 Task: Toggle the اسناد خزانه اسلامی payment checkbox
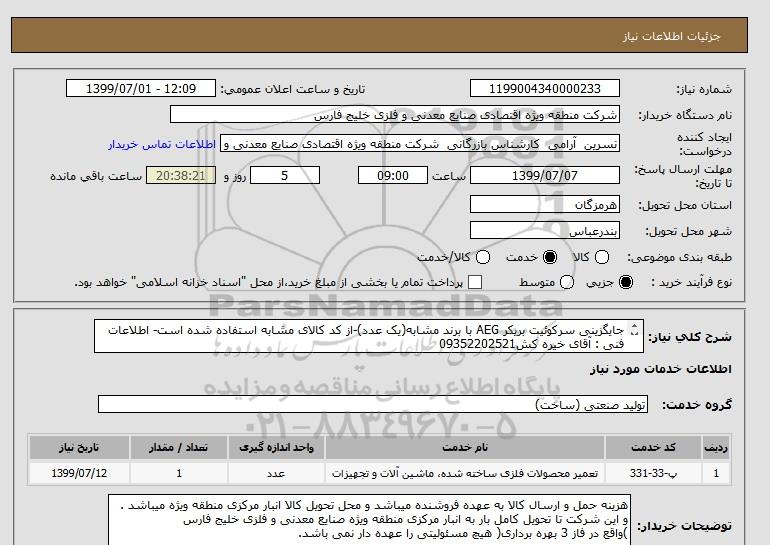[475, 282]
